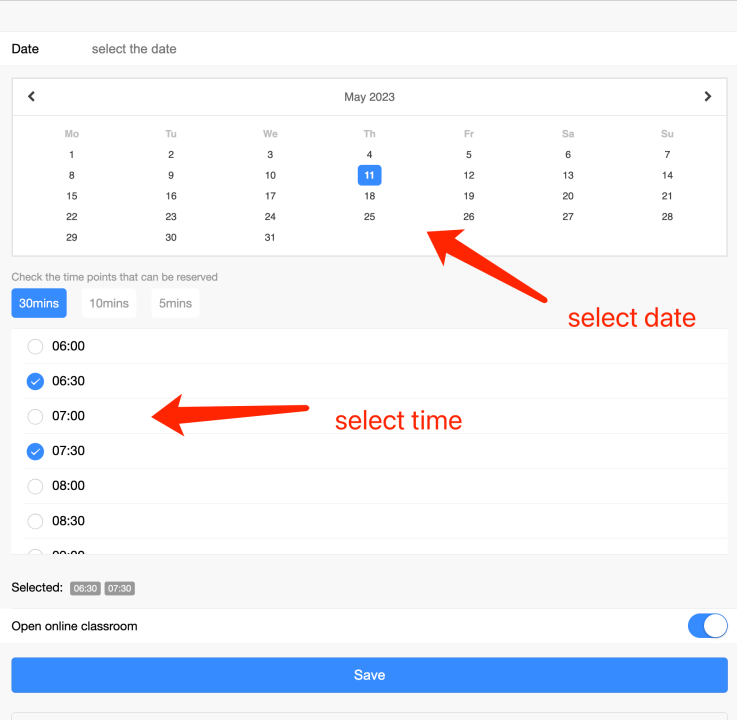Click the blue Save button
The height and width of the screenshot is (720, 737).
[x=369, y=675]
